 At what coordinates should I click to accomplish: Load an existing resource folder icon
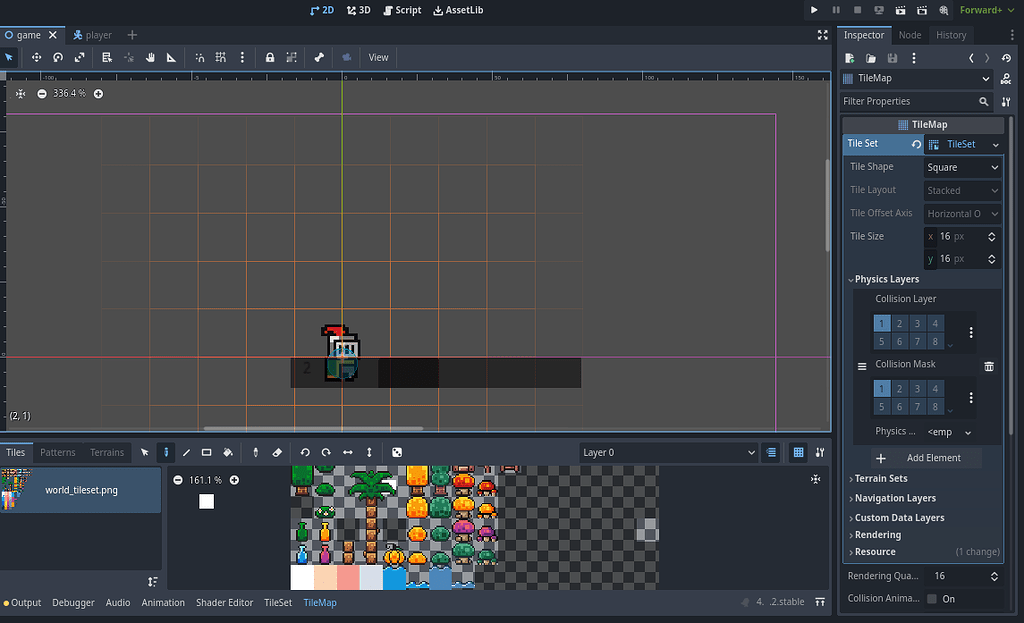click(x=871, y=58)
